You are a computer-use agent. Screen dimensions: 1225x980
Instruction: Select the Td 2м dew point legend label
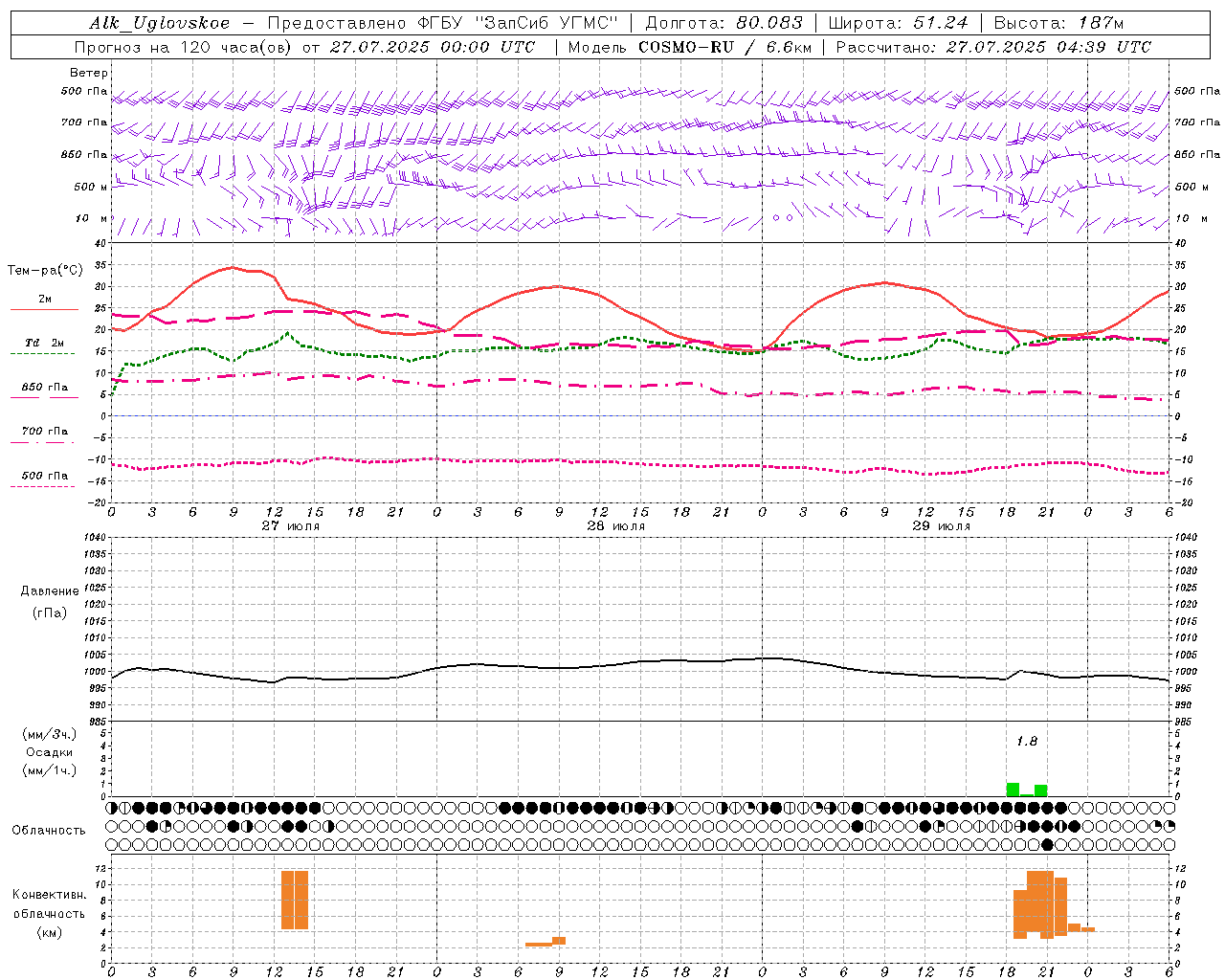pos(45,343)
